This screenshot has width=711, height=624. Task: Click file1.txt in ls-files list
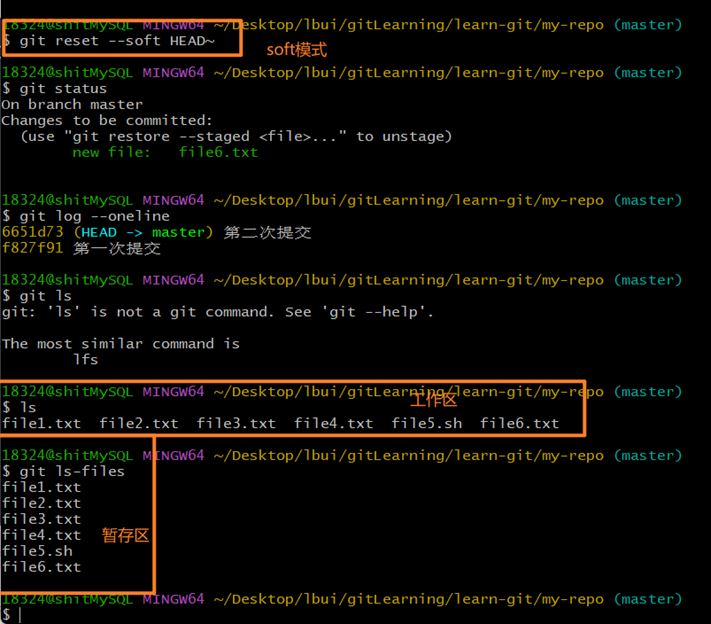pos(41,488)
